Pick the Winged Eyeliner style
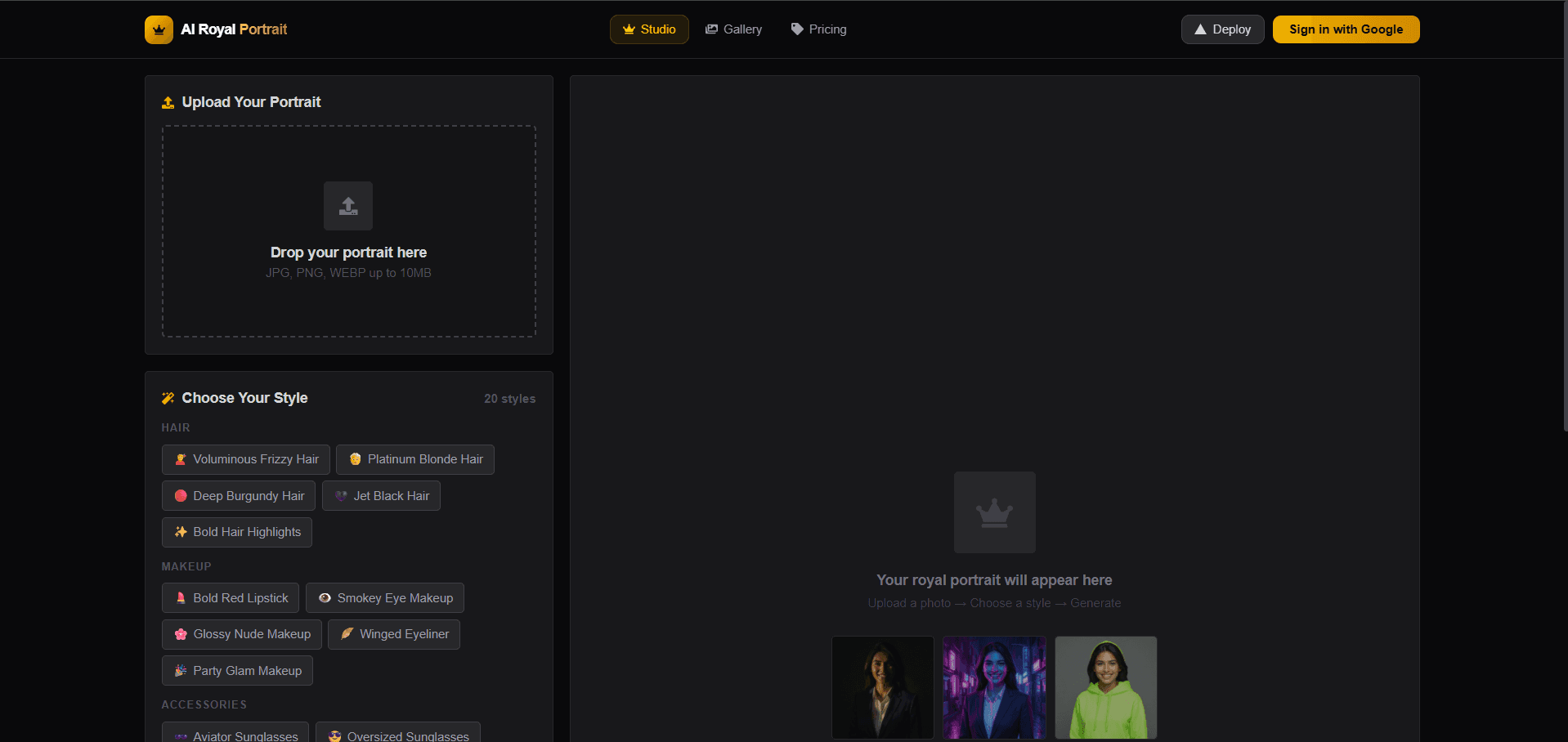Screen dimensions: 1568x742 point(394,634)
